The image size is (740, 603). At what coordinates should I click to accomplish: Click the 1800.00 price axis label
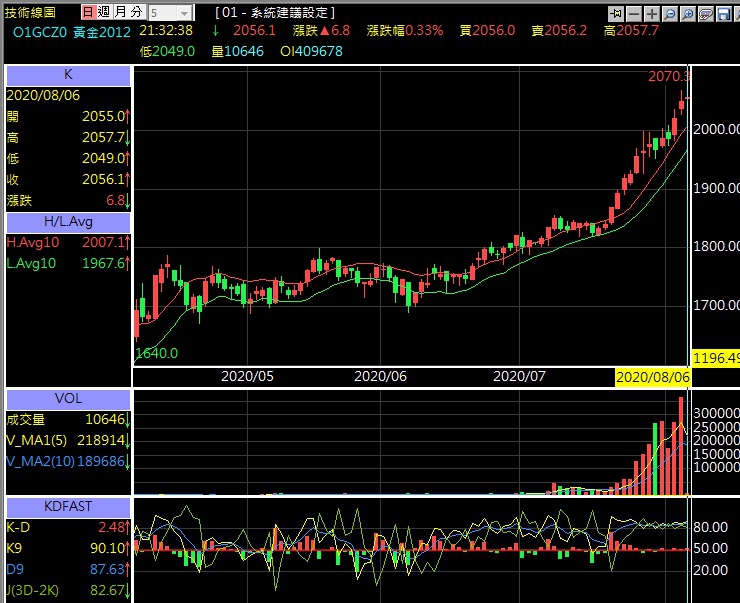[x=716, y=246]
